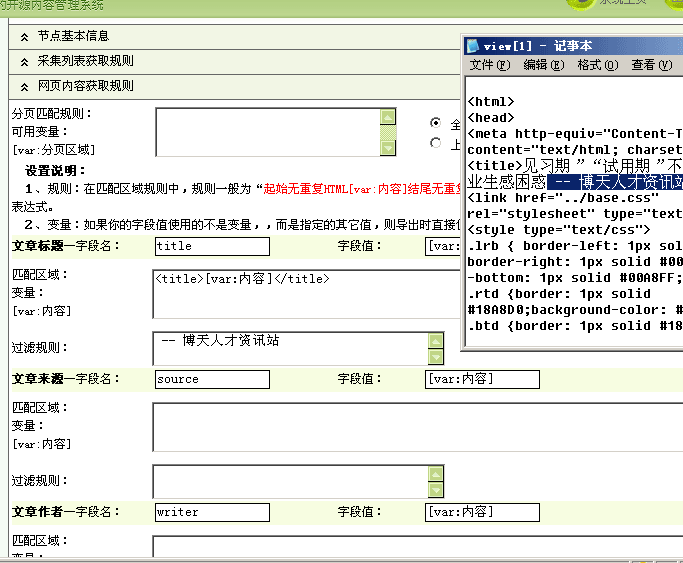683x563 pixels.
Task: Click the source field value [var:内容] input
Action: click(481, 379)
